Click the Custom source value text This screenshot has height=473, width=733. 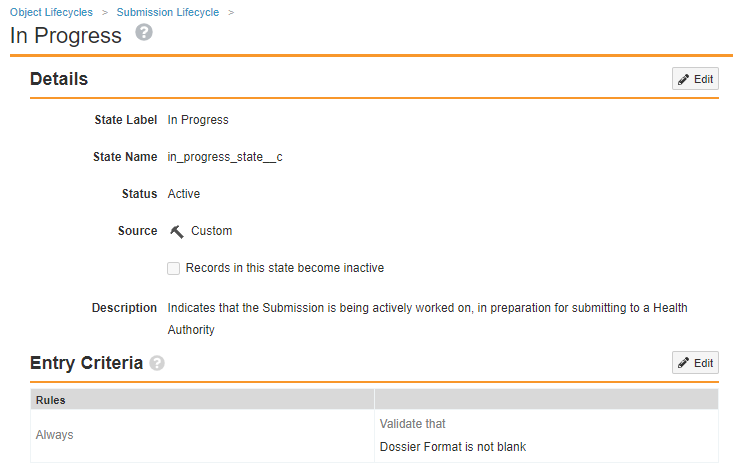tap(211, 231)
